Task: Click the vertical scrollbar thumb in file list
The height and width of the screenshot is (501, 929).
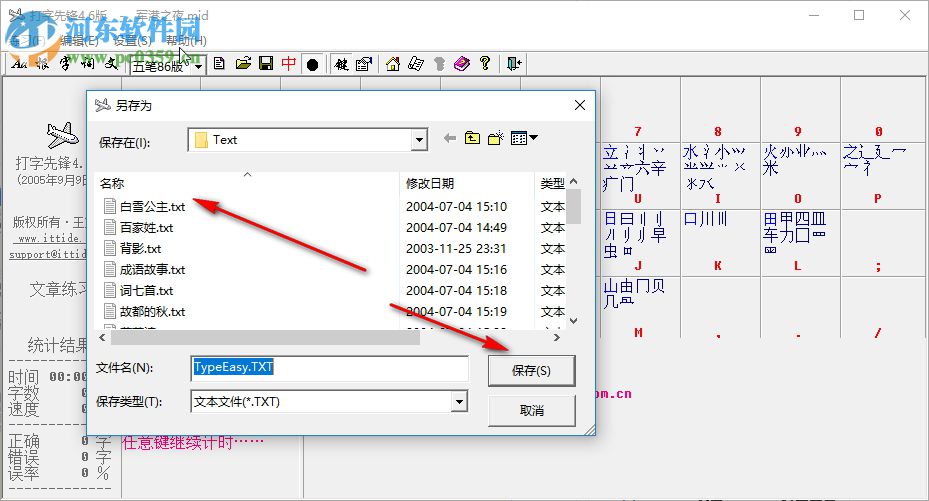Action: [574, 207]
